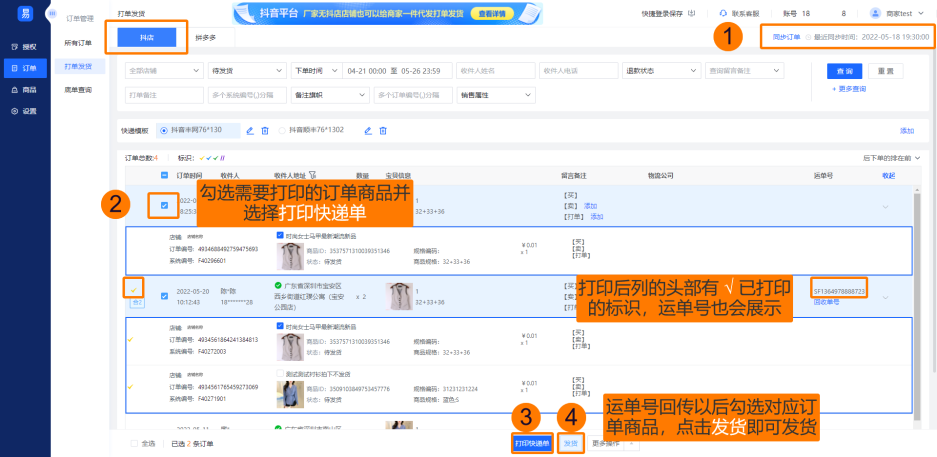Click 添加 to add express template
This screenshot has width=937, height=457.
click(x=907, y=131)
